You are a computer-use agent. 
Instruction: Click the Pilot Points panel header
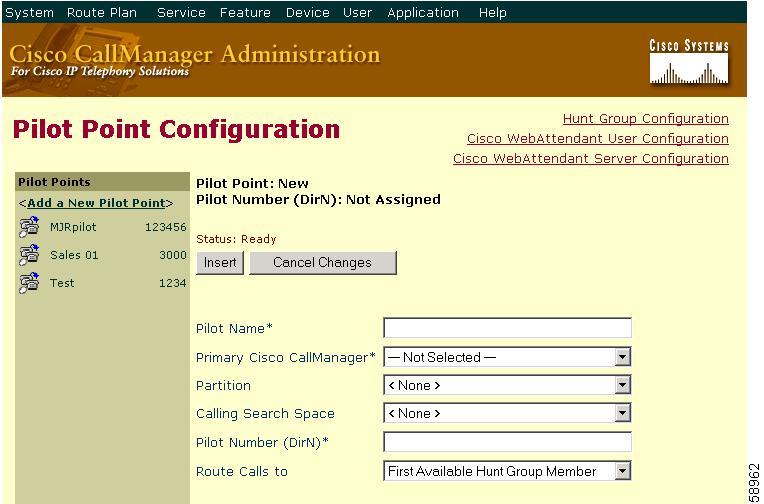[102, 182]
